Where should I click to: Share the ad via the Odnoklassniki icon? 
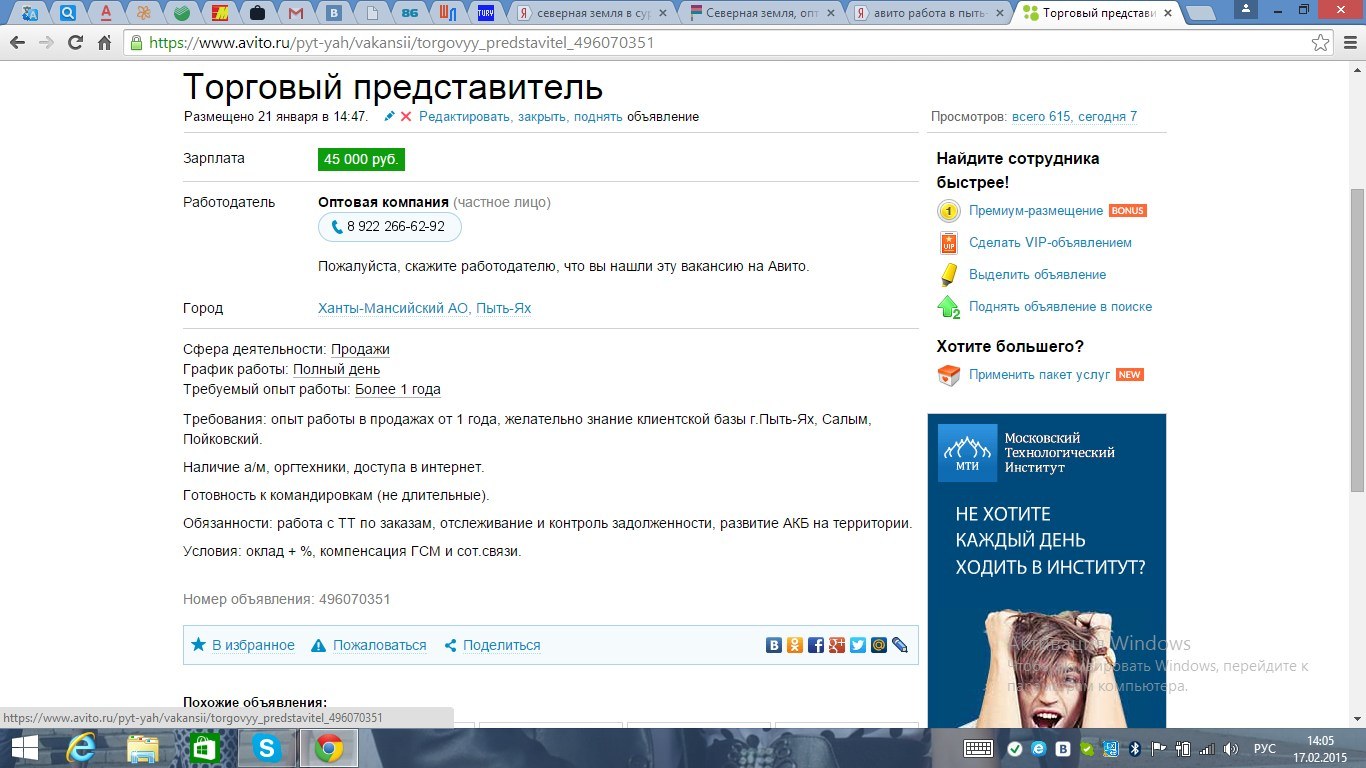[x=795, y=645]
